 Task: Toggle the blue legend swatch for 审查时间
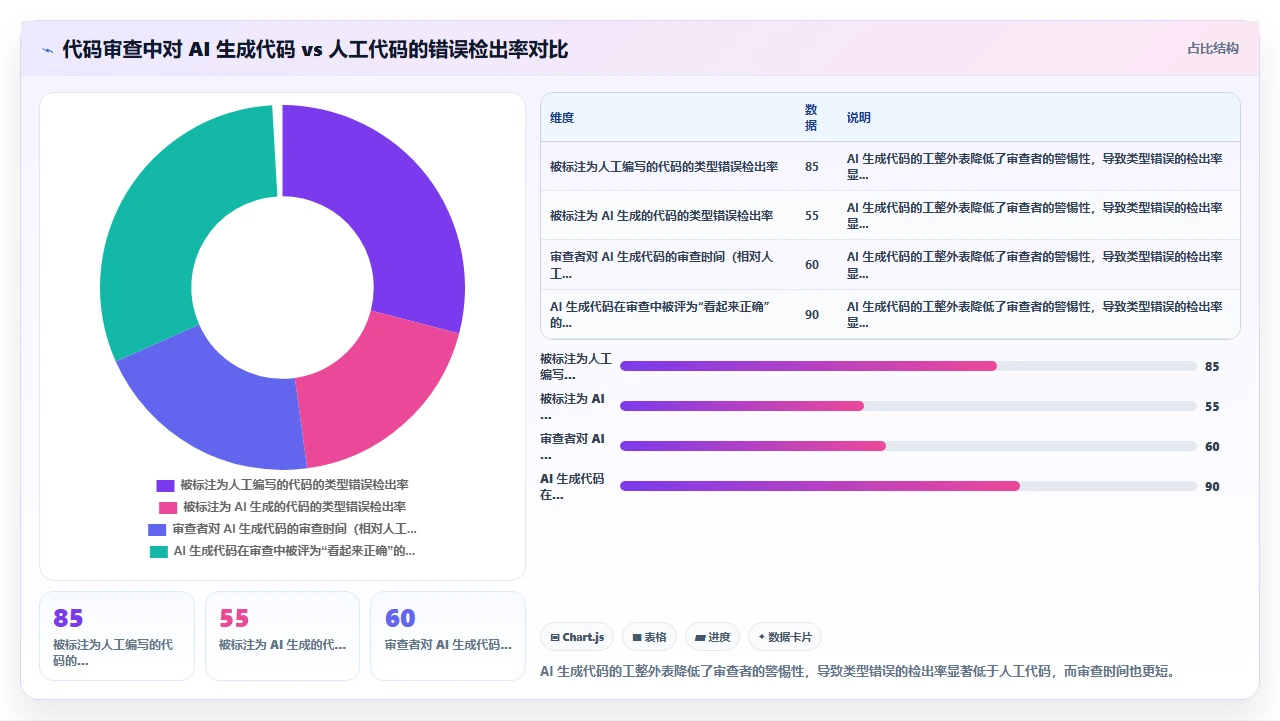tap(157, 529)
